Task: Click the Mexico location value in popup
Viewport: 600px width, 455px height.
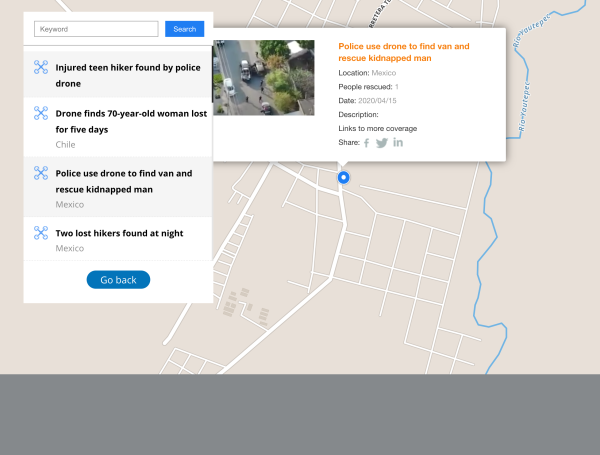Action: 384,73
